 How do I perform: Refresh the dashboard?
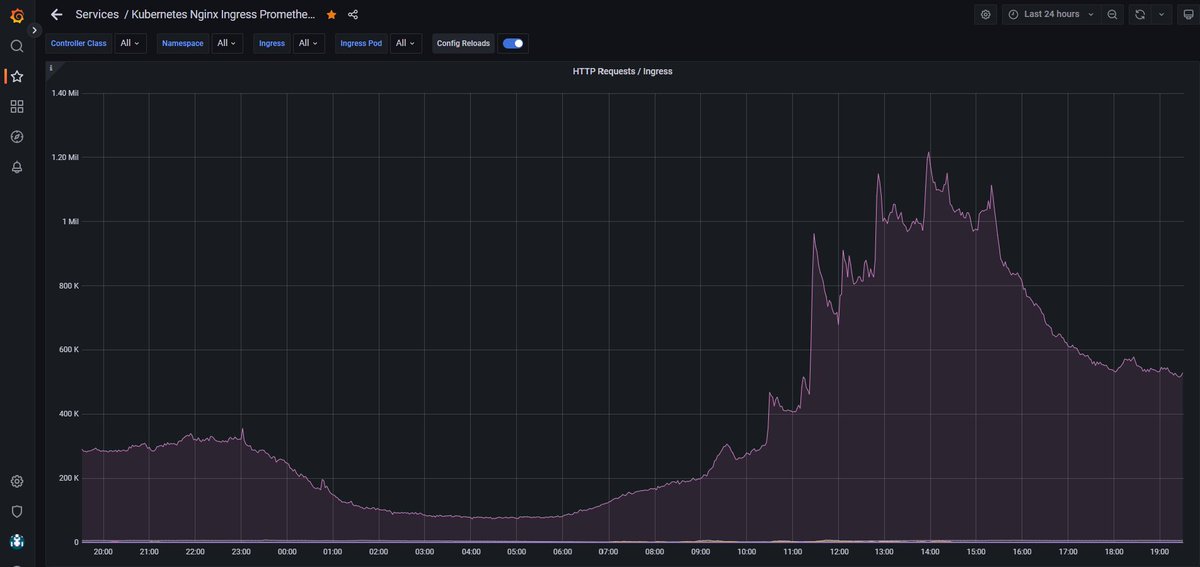click(1142, 14)
